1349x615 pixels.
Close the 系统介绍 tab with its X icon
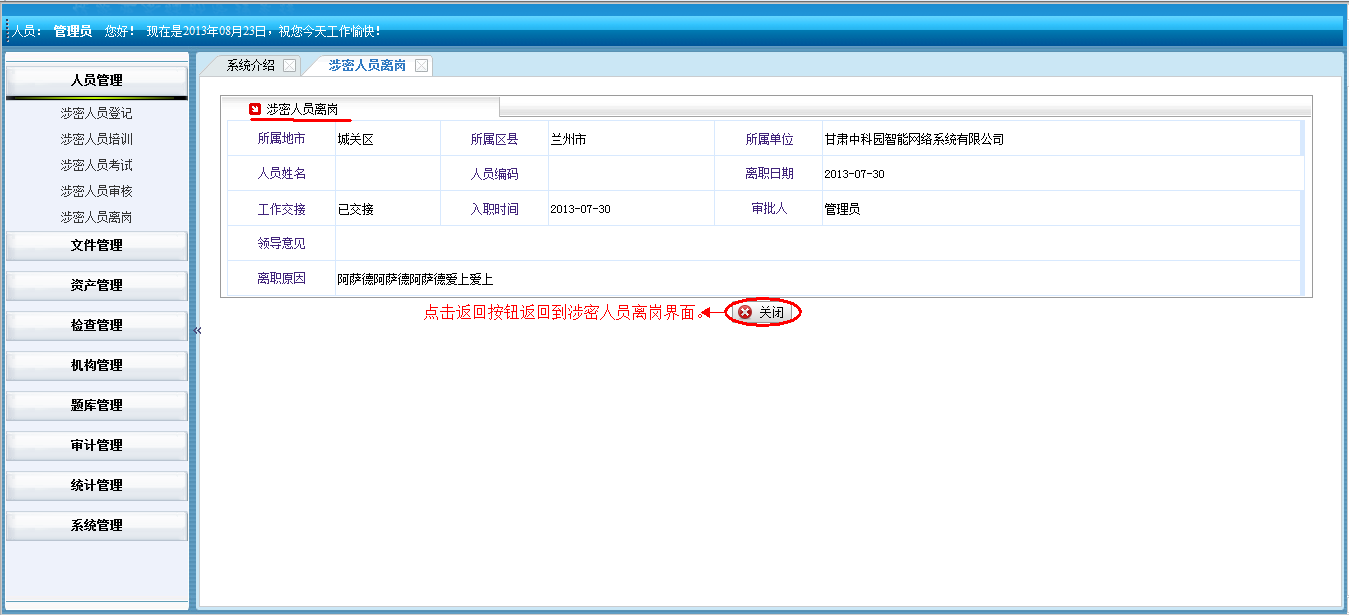[x=289, y=66]
